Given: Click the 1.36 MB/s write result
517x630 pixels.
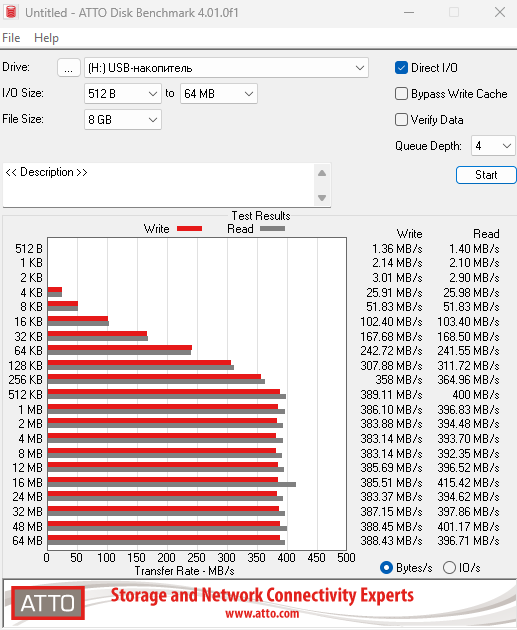Looking at the screenshot, I should coord(397,249).
